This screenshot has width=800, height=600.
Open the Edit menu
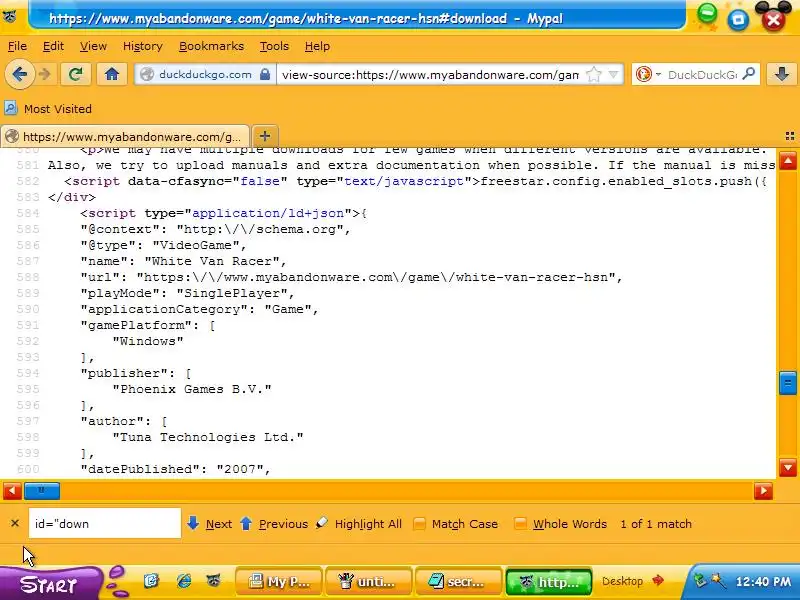(x=53, y=46)
